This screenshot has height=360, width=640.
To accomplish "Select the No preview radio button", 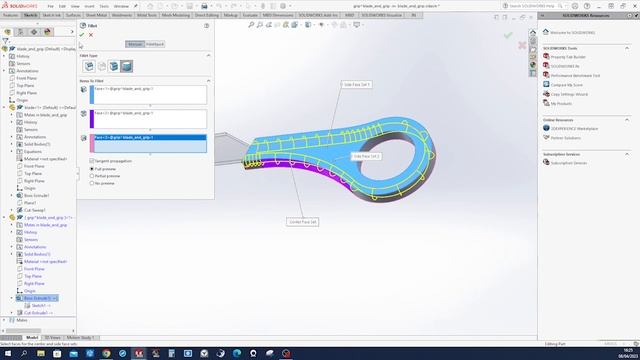I will (x=91, y=183).
